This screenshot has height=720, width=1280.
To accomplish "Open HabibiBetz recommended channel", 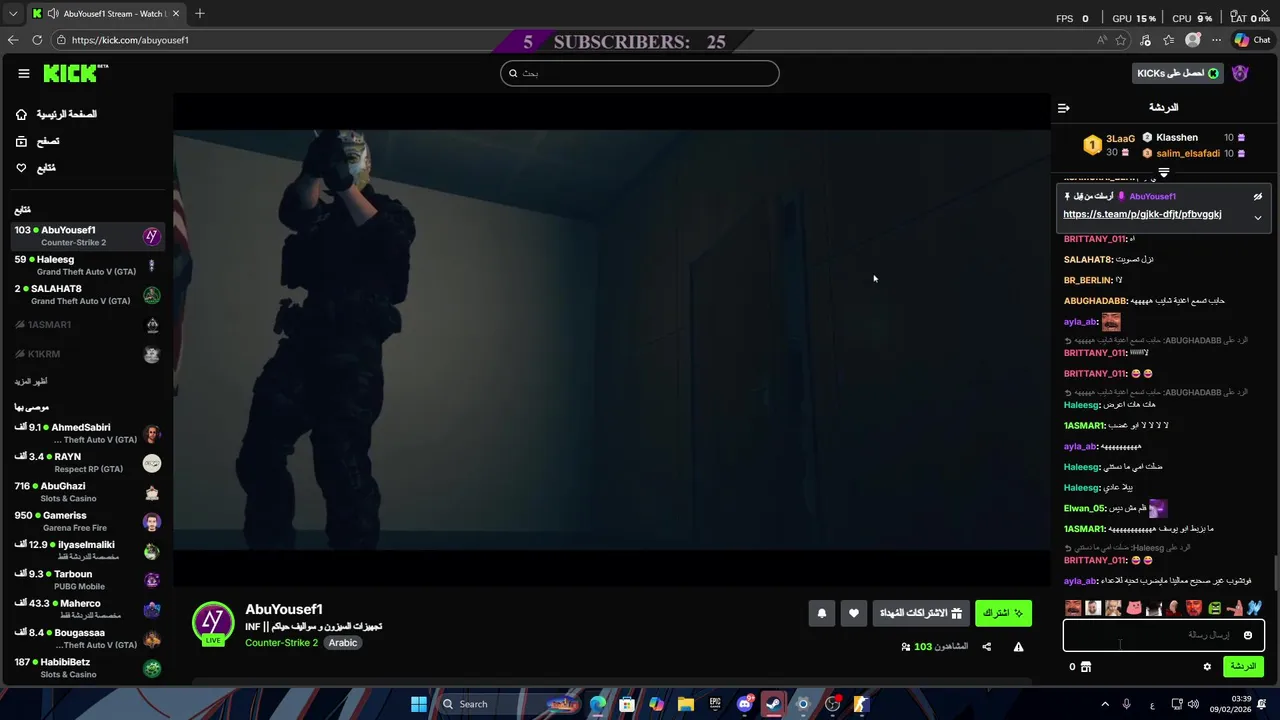I will point(87,667).
